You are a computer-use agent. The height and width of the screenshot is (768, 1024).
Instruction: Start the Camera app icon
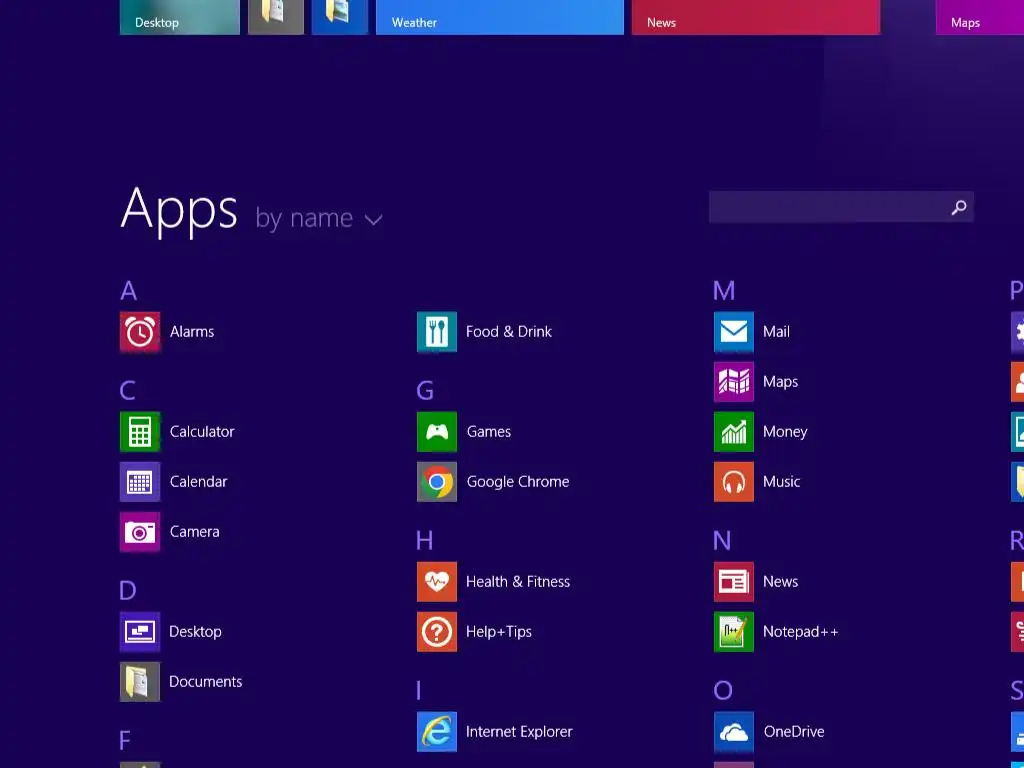click(140, 532)
